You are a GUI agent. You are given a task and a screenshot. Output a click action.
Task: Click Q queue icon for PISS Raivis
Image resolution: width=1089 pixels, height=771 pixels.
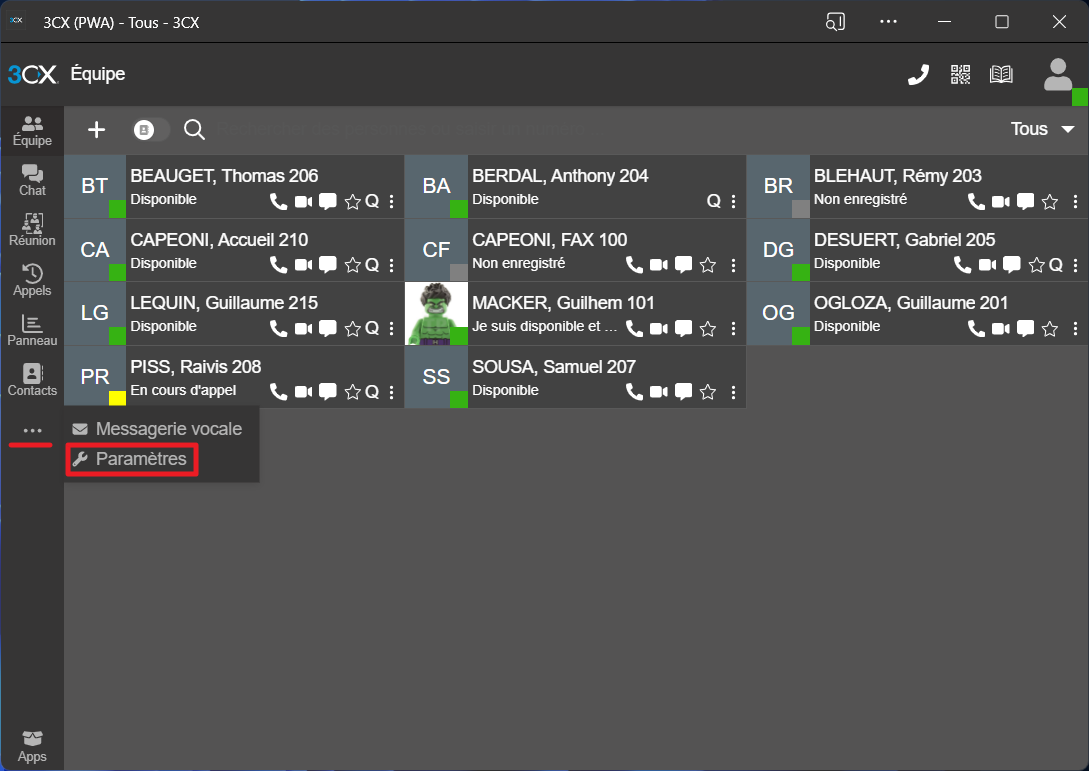(372, 392)
